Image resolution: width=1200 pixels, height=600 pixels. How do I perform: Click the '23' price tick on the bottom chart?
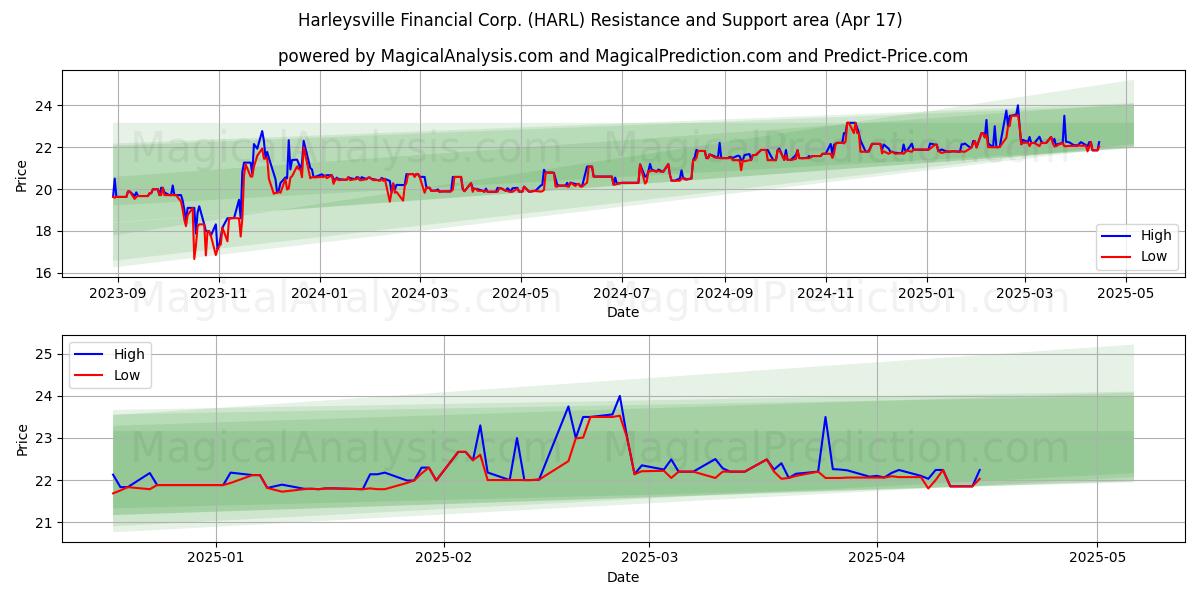coord(46,438)
